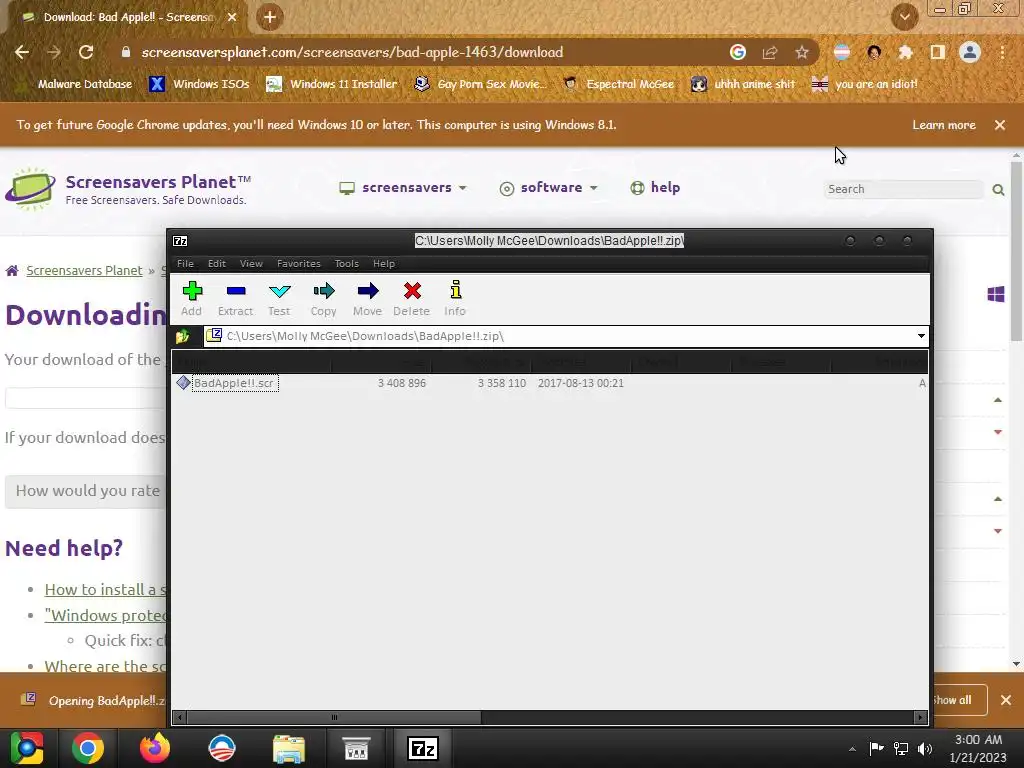Open the BadApple!!.zip download item
This screenshot has width=1024, height=768.
coord(91,700)
